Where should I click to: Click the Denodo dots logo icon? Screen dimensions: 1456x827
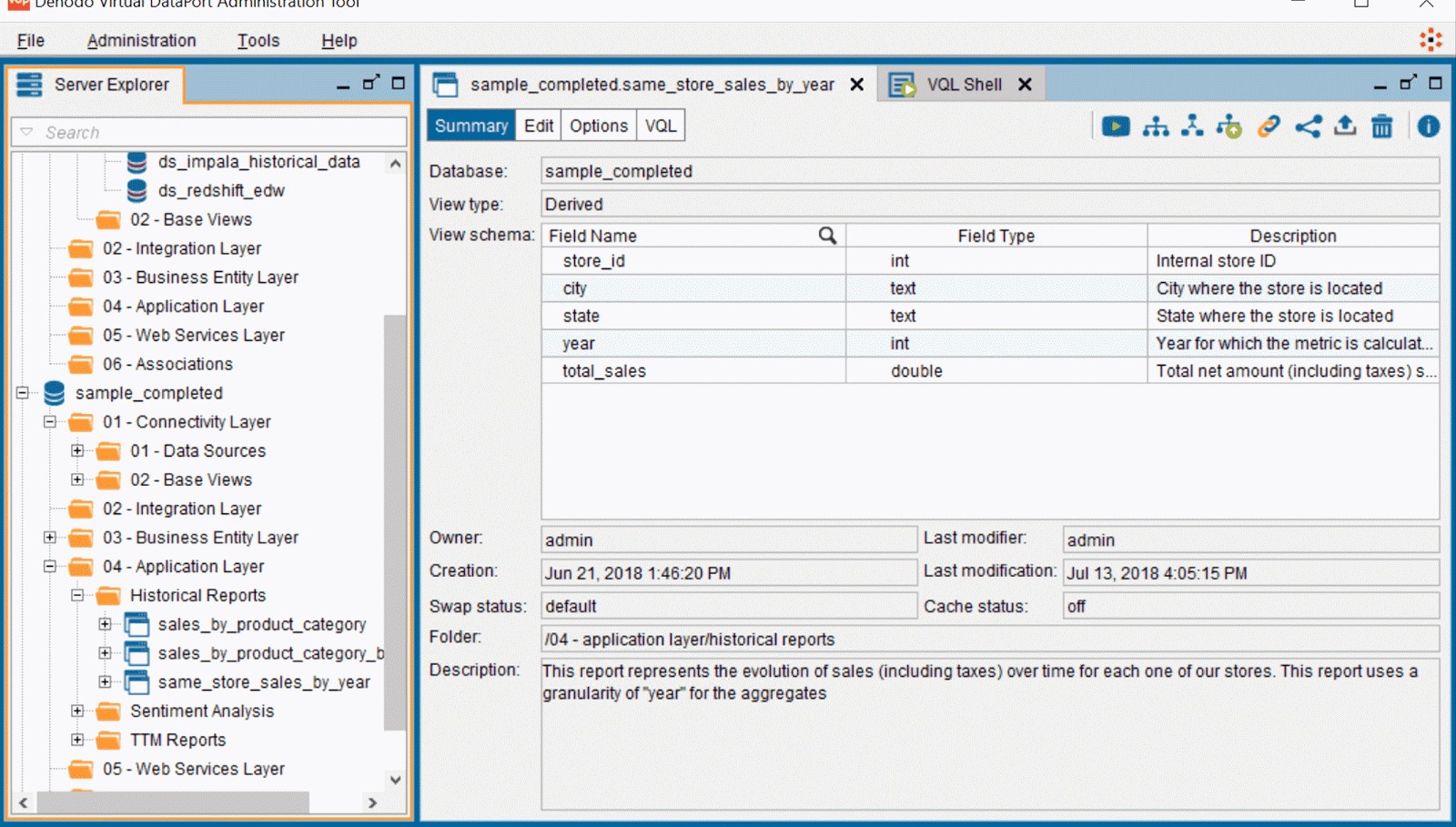1431,40
